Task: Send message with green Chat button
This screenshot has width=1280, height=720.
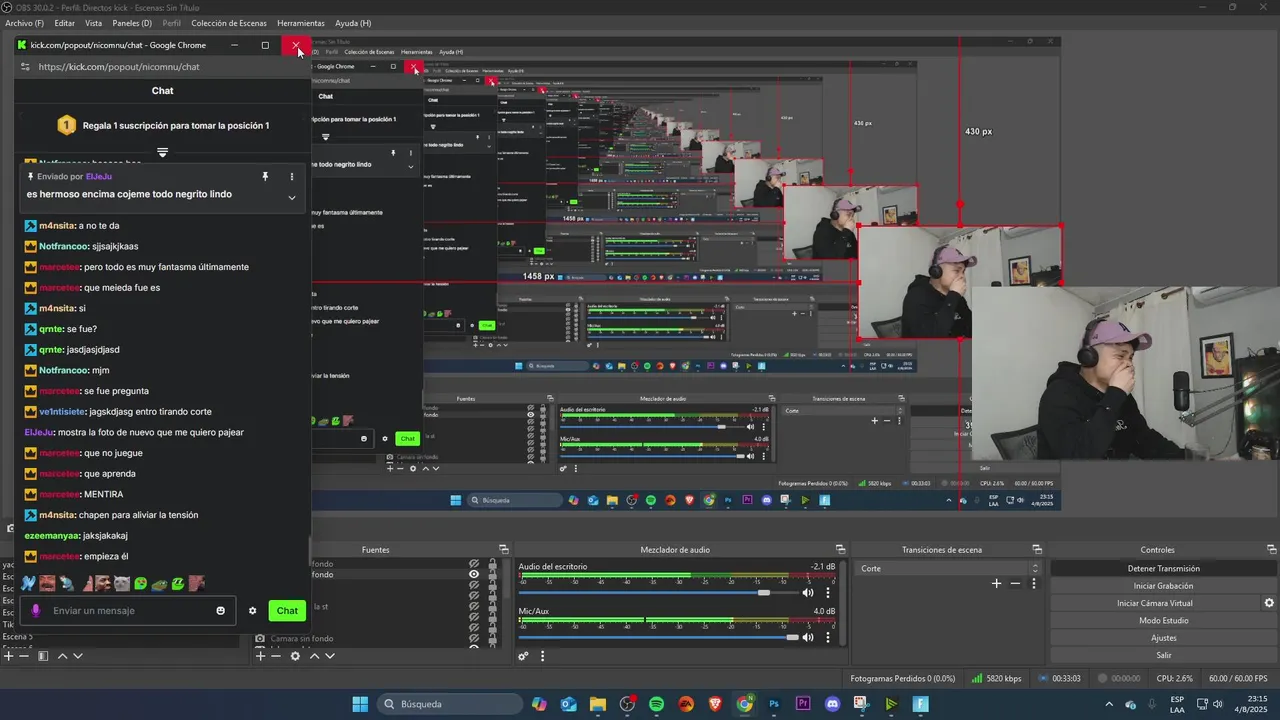Action: [x=287, y=611]
